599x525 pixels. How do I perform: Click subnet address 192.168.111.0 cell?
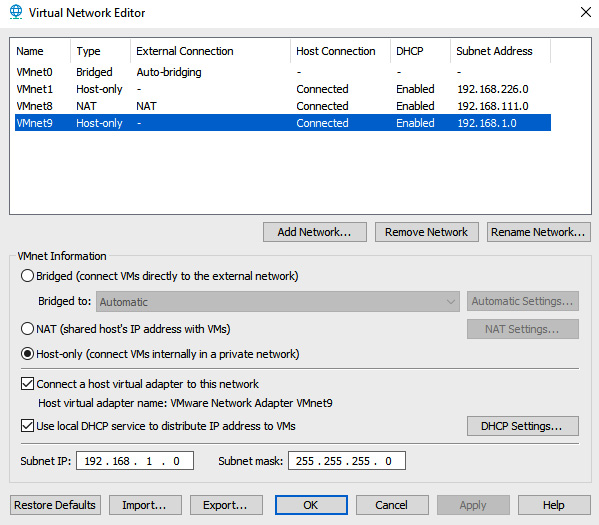tap(493, 106)
